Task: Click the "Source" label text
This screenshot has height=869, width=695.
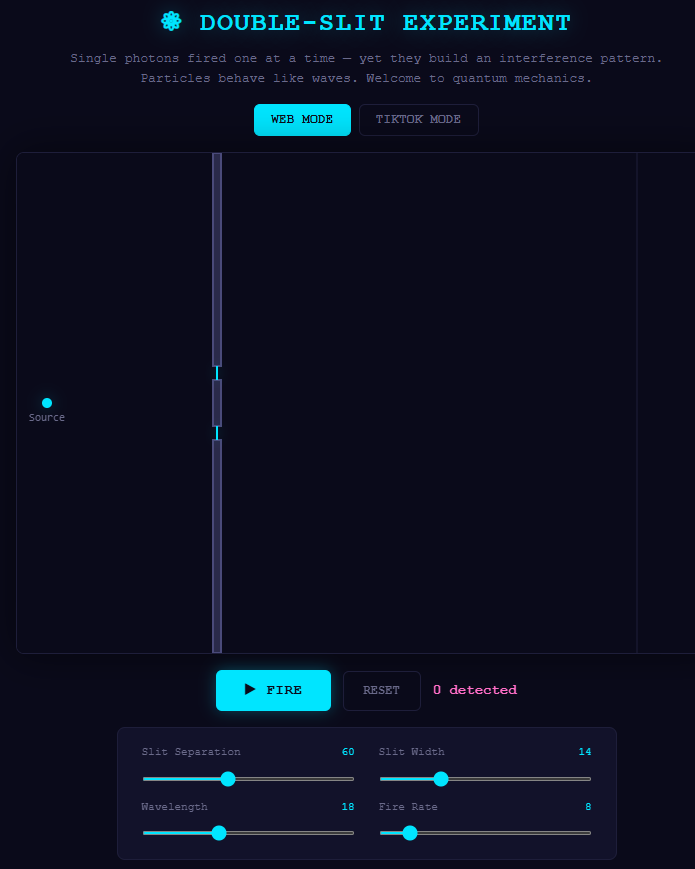Action: [x=47, y=417]
